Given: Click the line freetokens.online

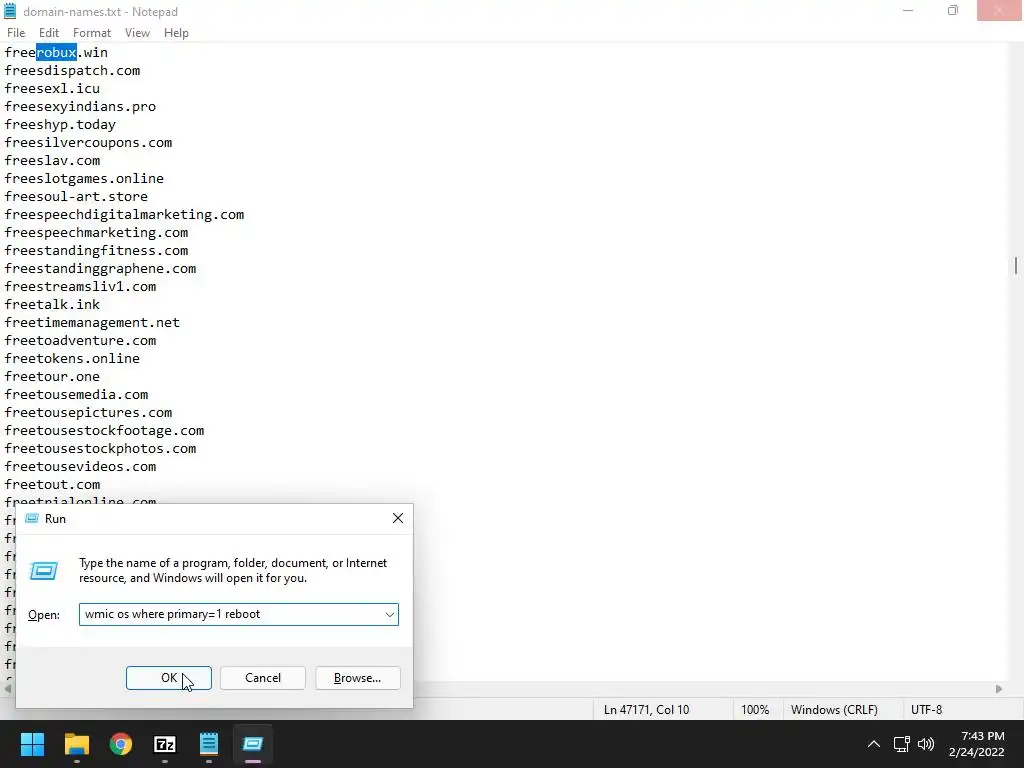Looking at the screenshot, I should 72,359.
